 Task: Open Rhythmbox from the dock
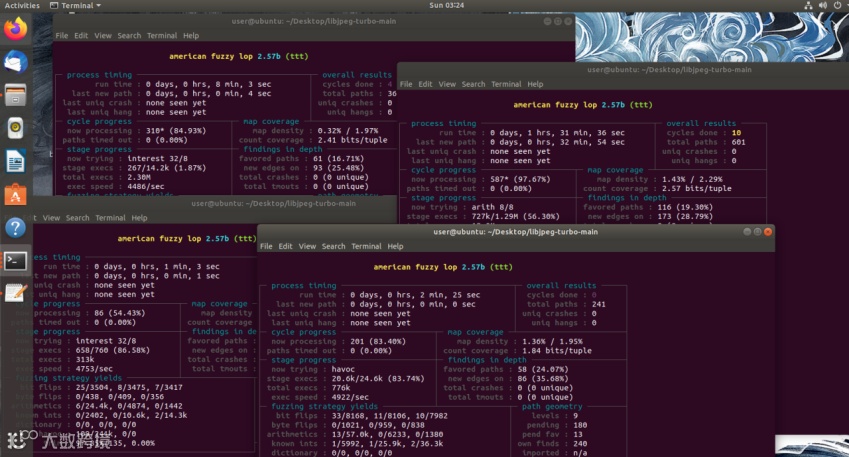coord(16,128)
